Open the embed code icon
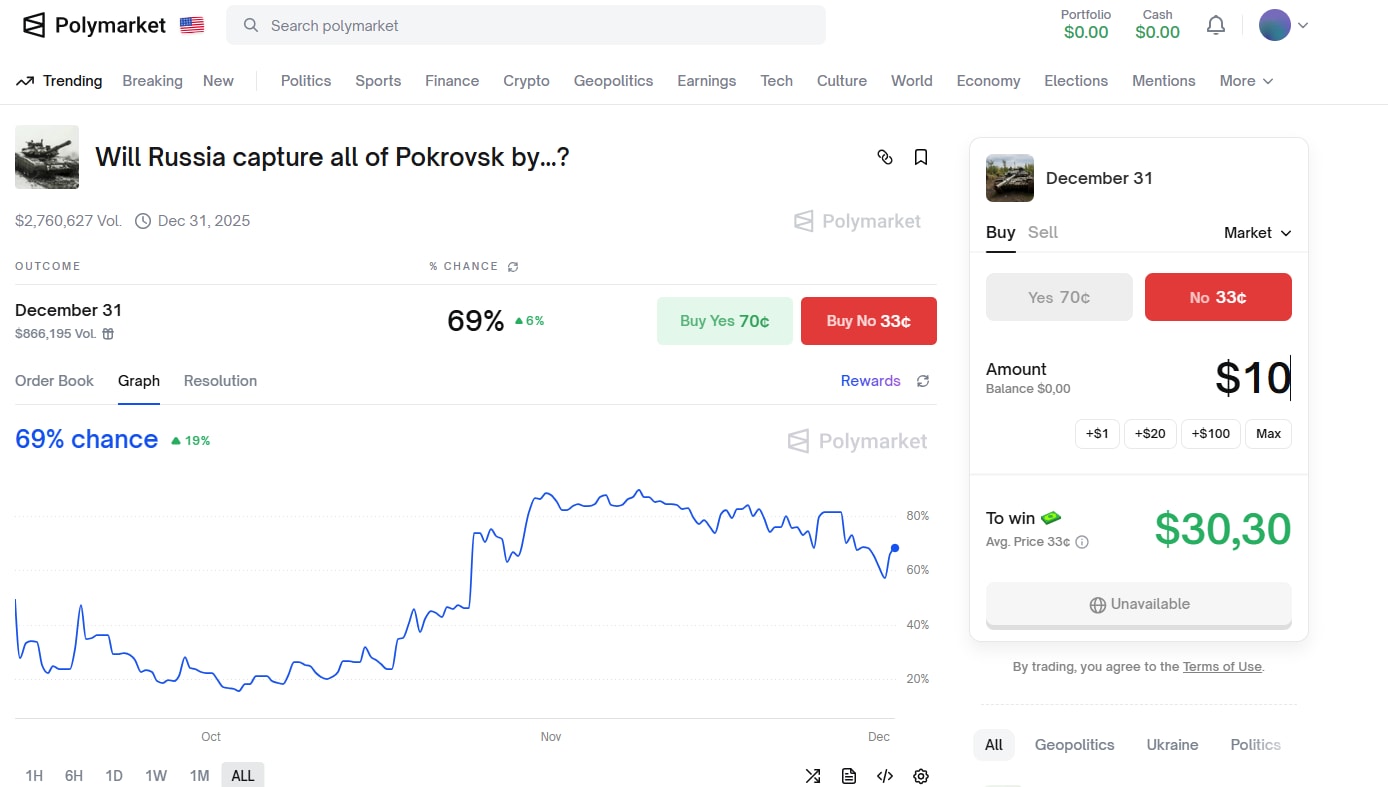Viewport: 1388px width, 787px height. 885,776
